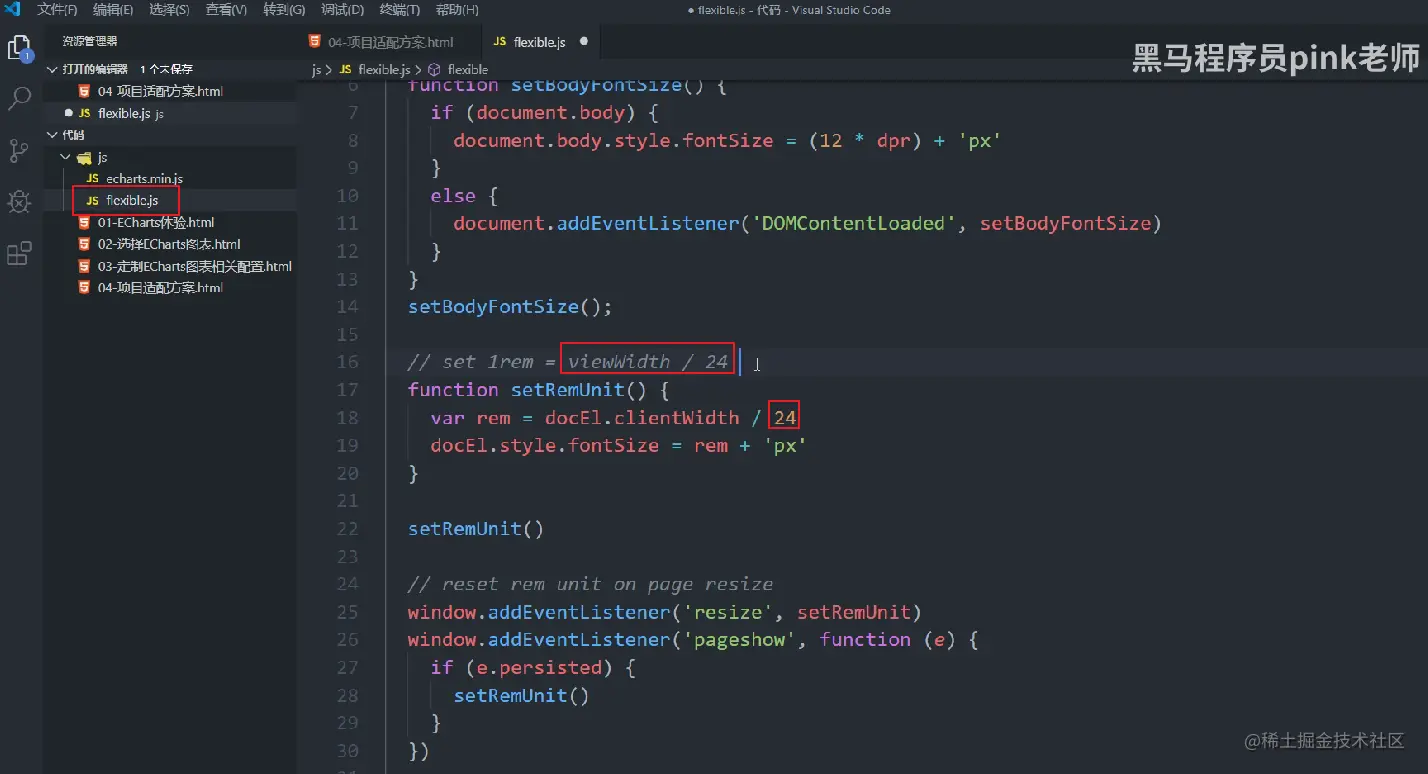The width and height of the screenshot is (1428, 774).
Task: Open the Explorer view in activity bar
Action: (x=19, y=48)
